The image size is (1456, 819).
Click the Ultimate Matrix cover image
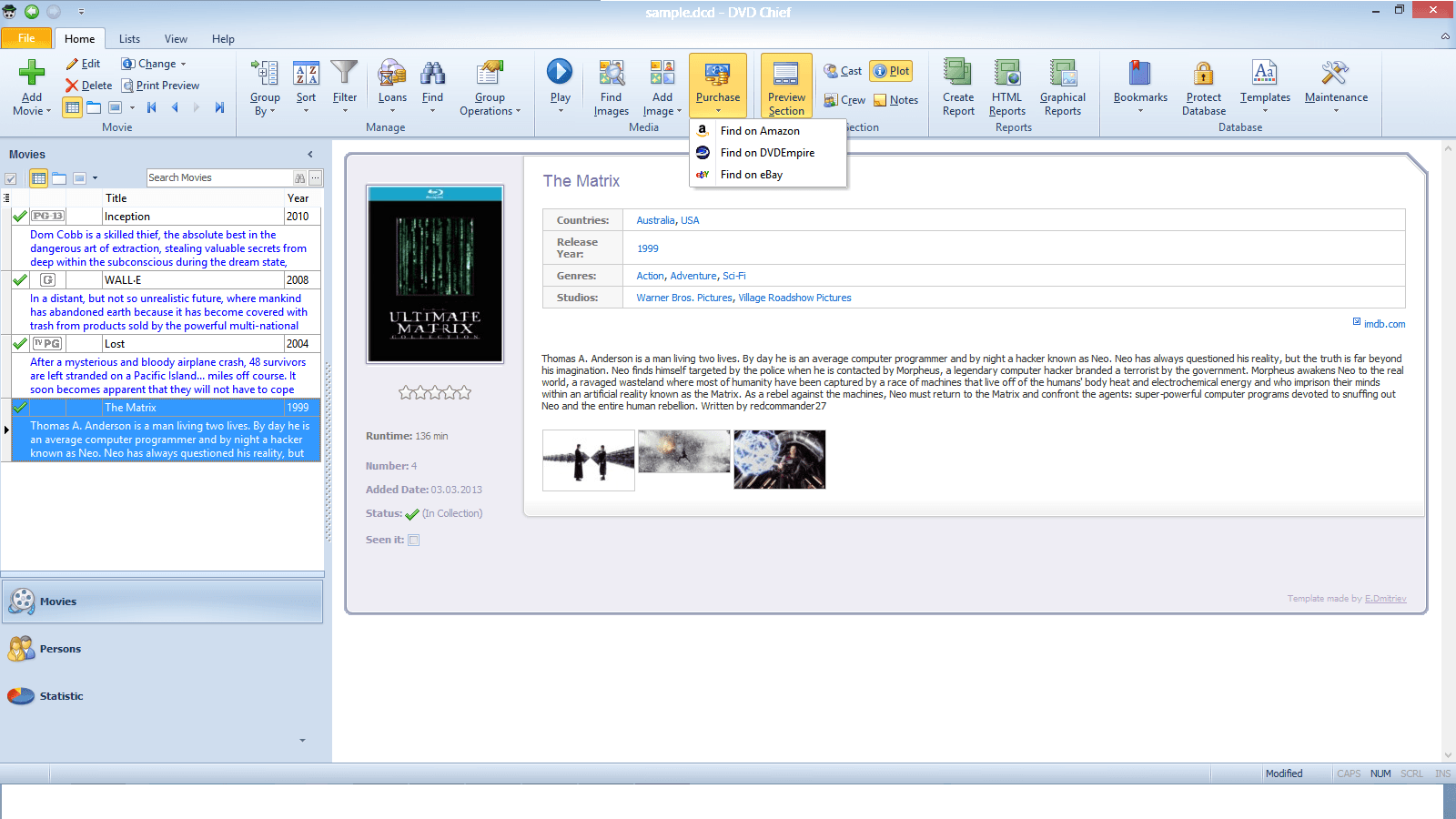[435, 274]
